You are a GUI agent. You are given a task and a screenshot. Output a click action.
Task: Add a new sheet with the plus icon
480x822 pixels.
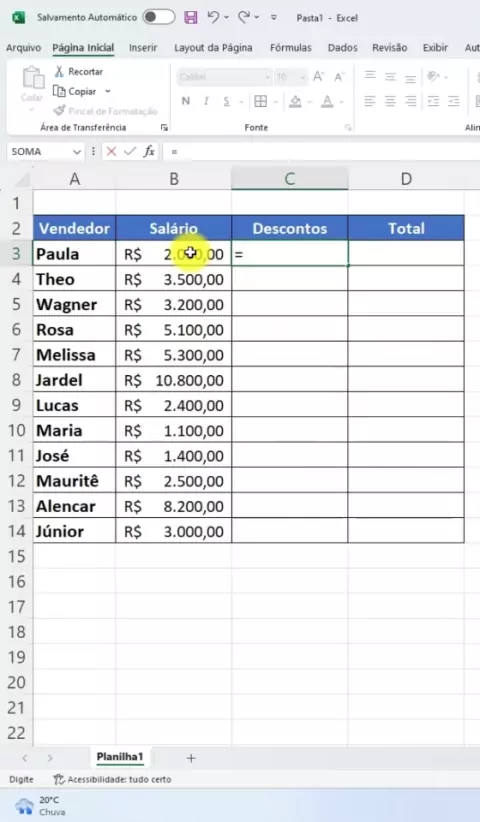click(x=191, y=758)
